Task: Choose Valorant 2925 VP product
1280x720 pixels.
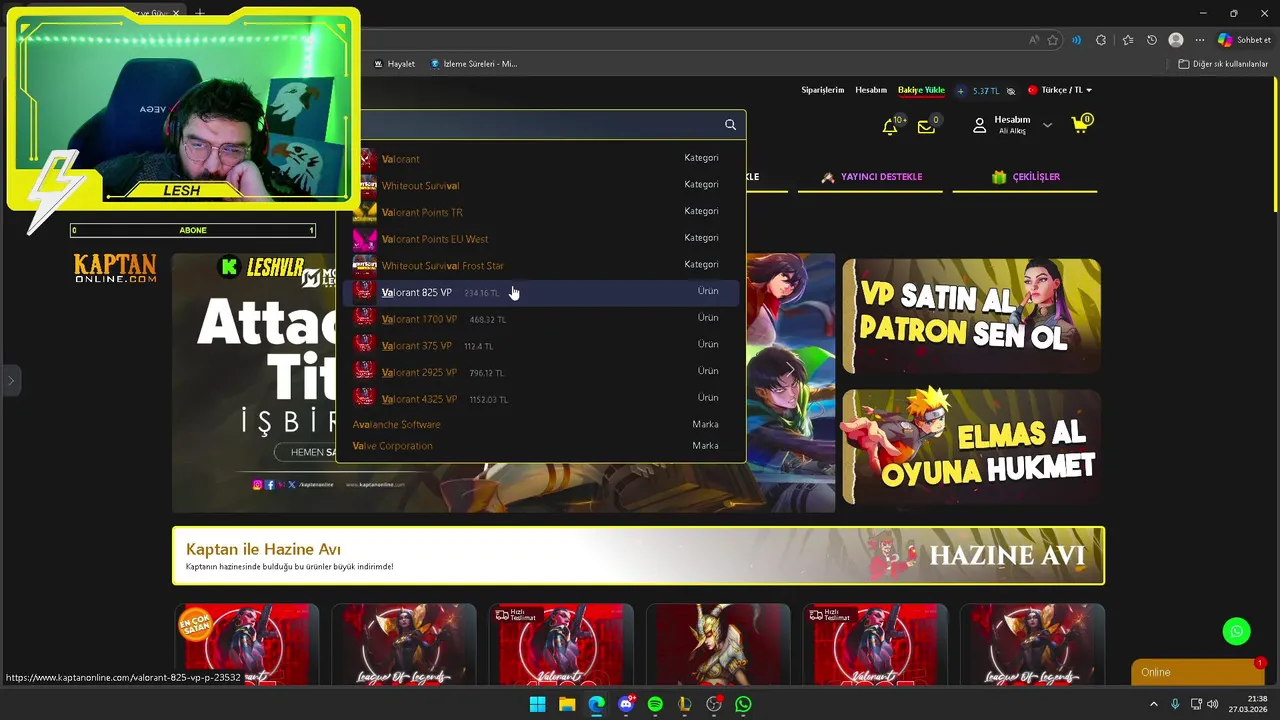Action: [x=540, y=372]
